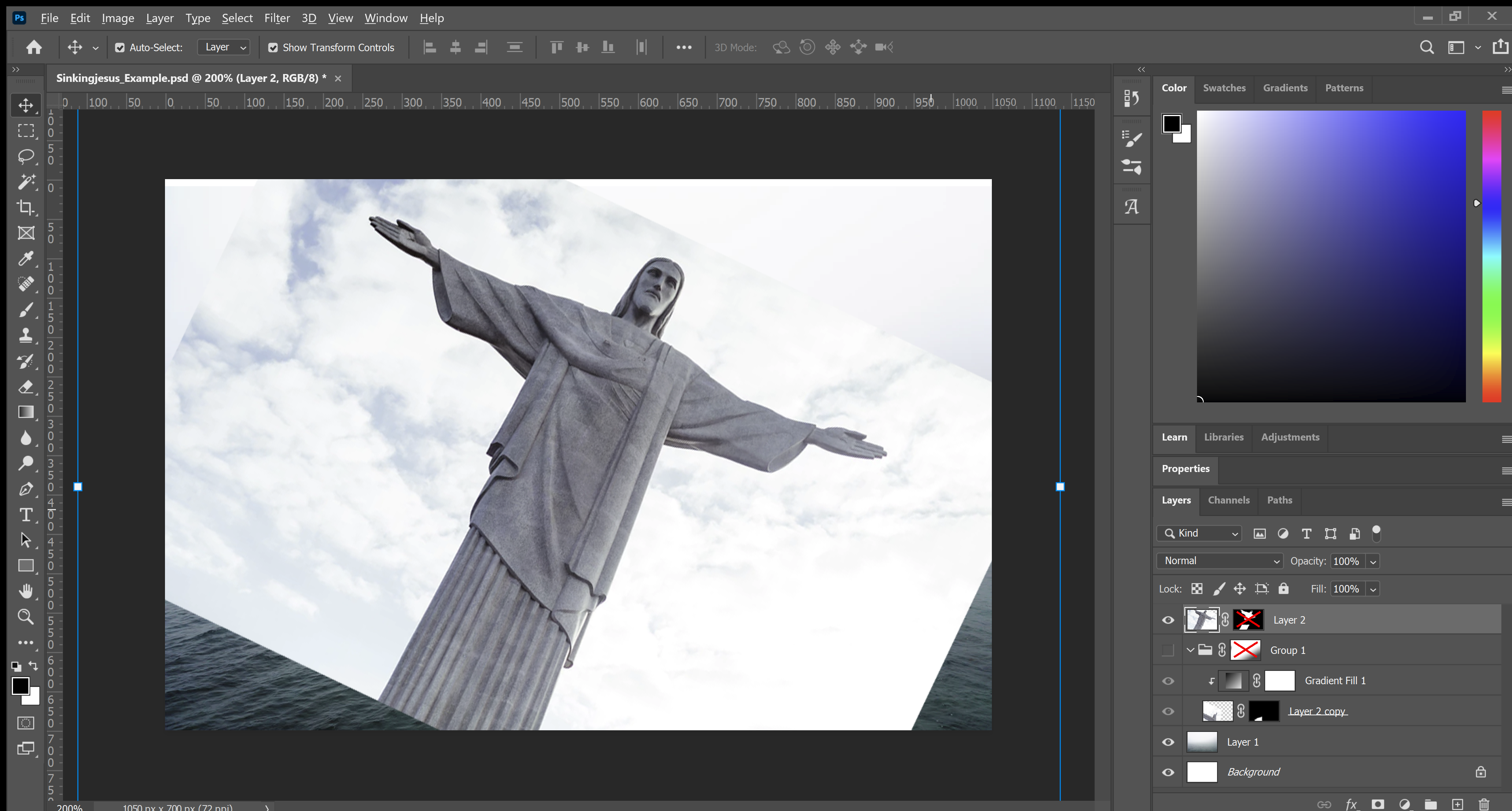This screenshot has width=1512, height=811.
Task: Select the Eraser tool
Action: [26, 387]
